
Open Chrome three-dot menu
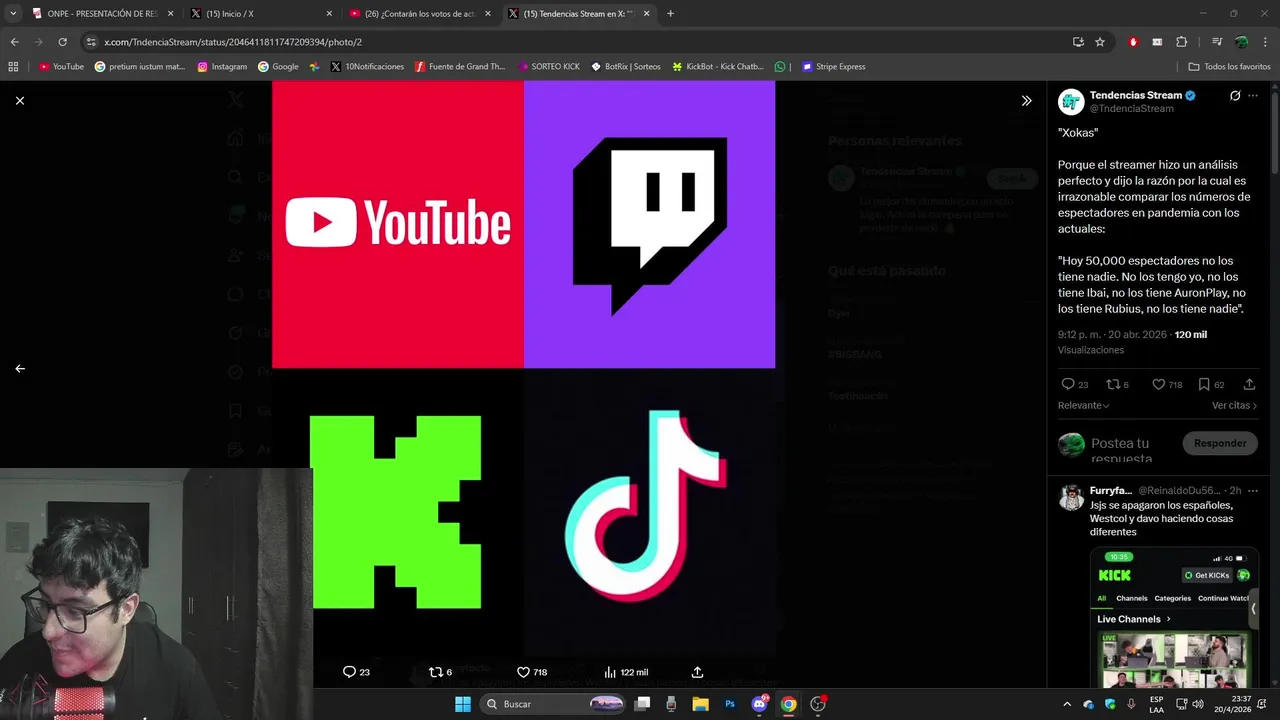pos(1265,42)
